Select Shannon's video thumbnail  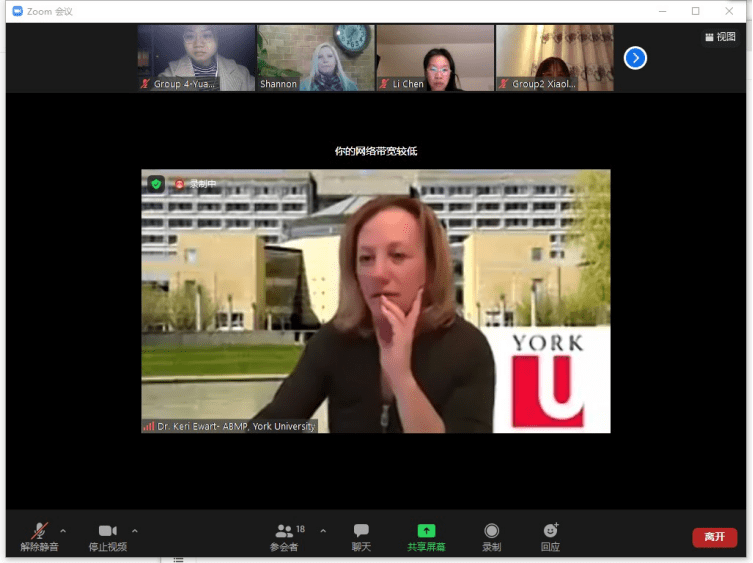coord(315,58)
